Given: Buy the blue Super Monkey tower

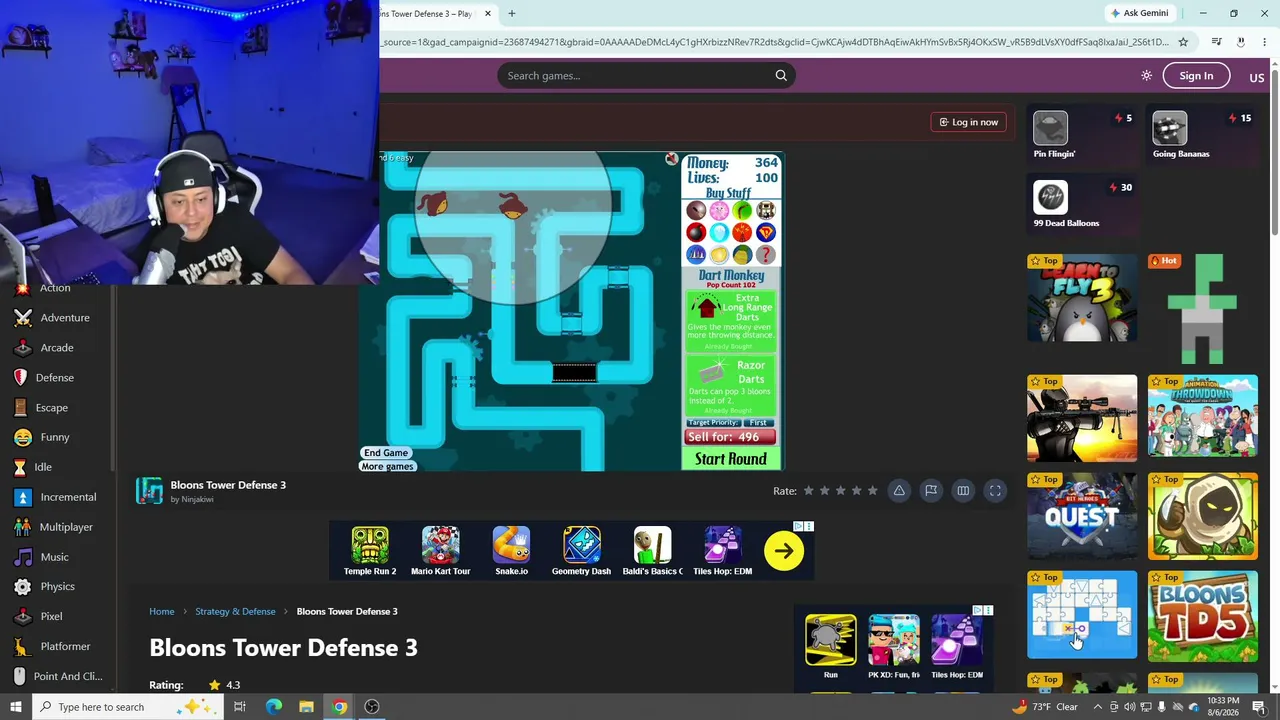Looking at the screenshot, I should tap(765, 232).
